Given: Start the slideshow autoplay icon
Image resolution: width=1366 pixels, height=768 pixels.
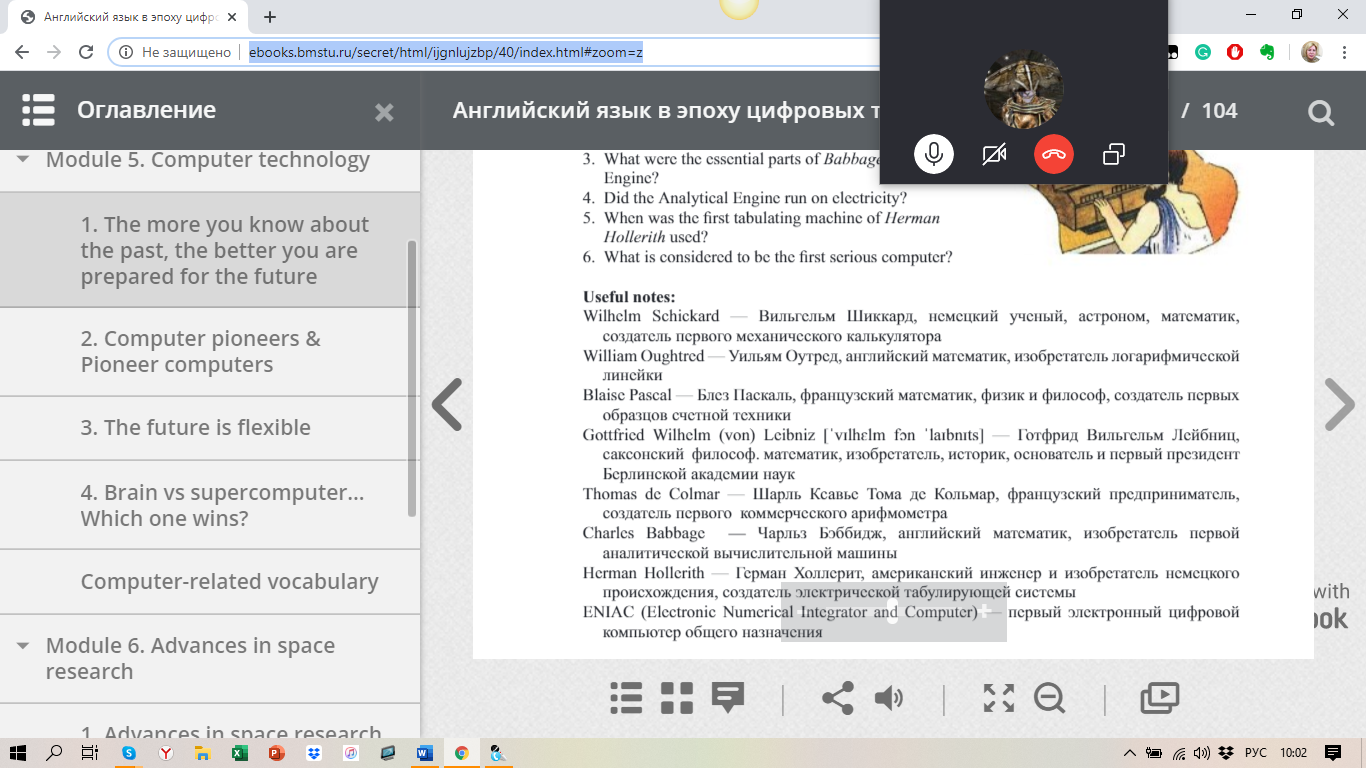Looking at the screenshot, I should pyautogui.click(x=1160, y=697).
